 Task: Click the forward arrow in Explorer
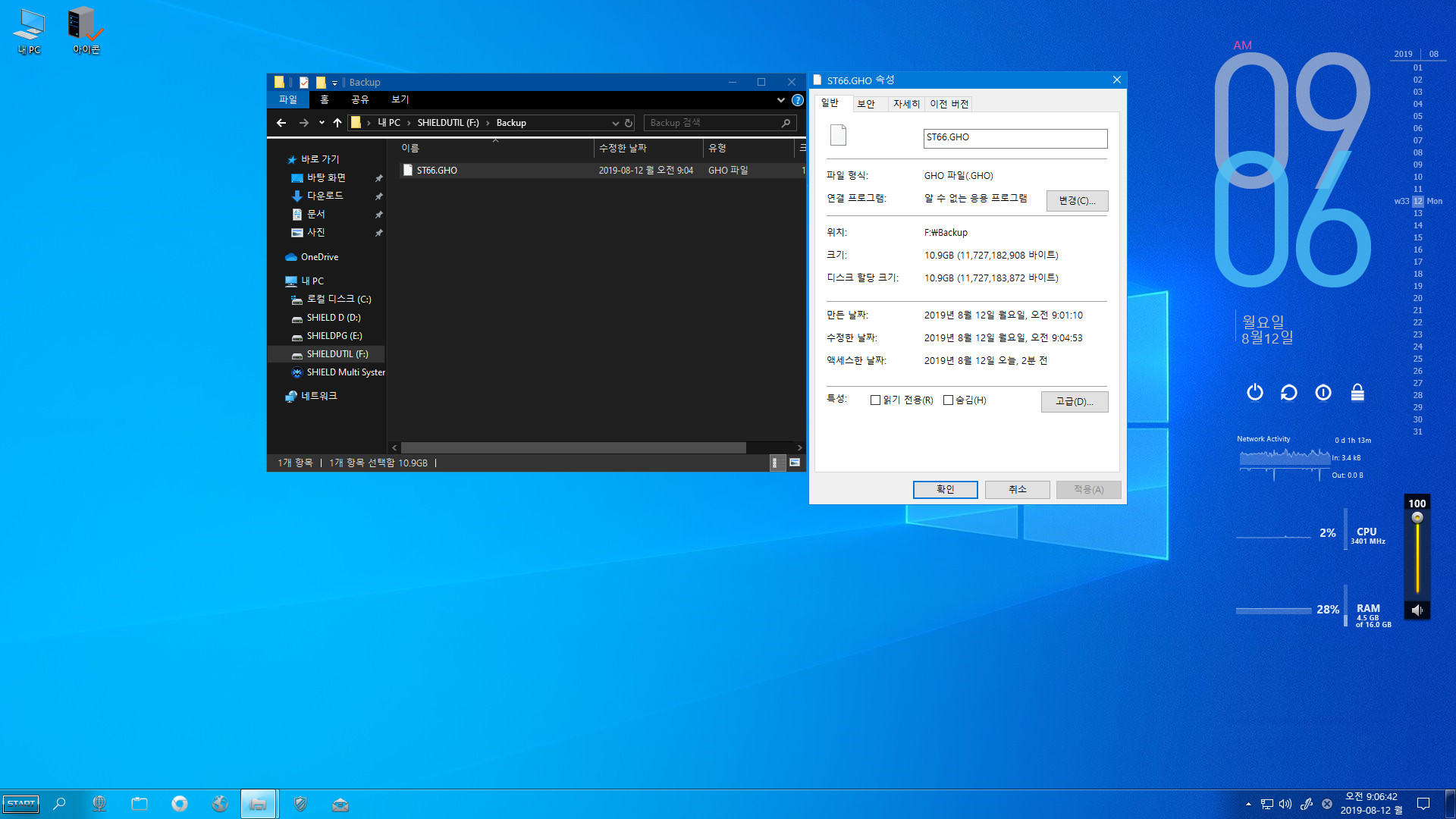pos(303,123)
